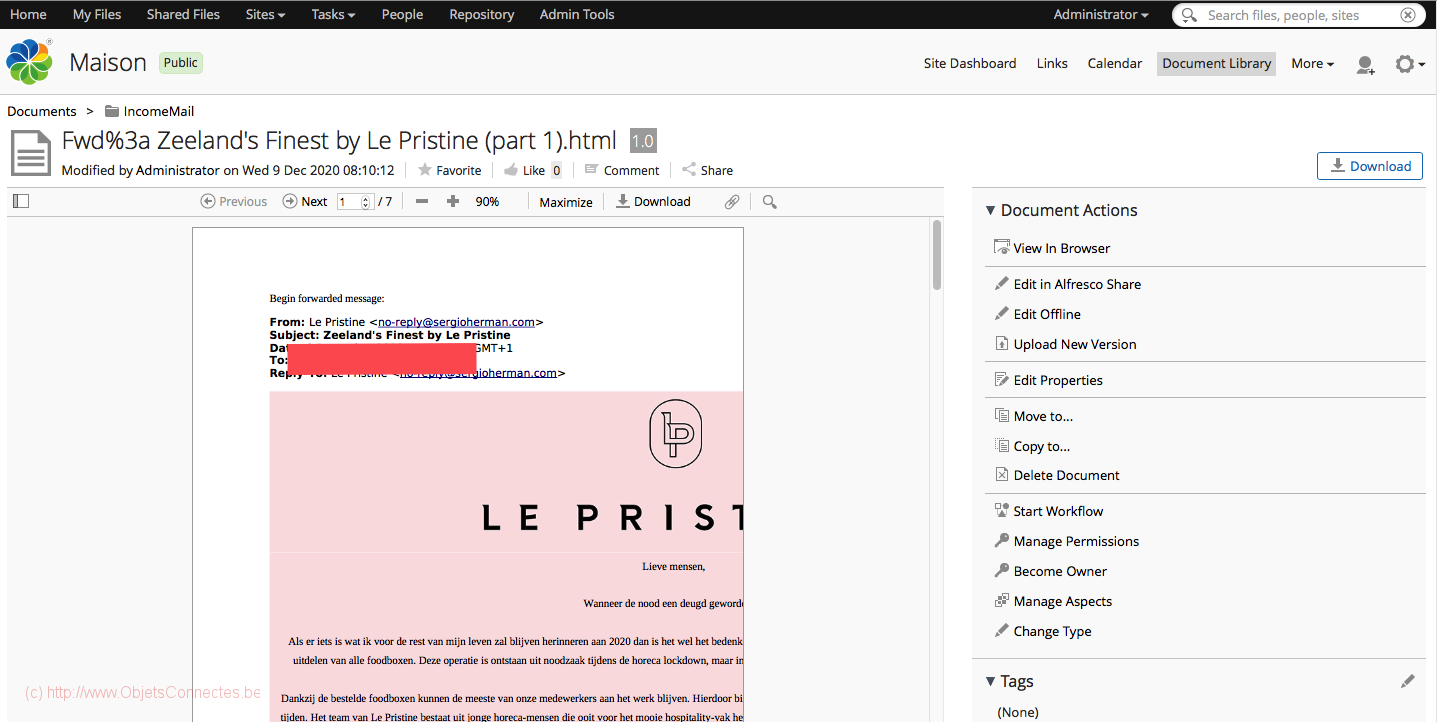Click the Public visibility badge
The width and height of the screenshot is (1437, 722).
[x=181, y=62]
